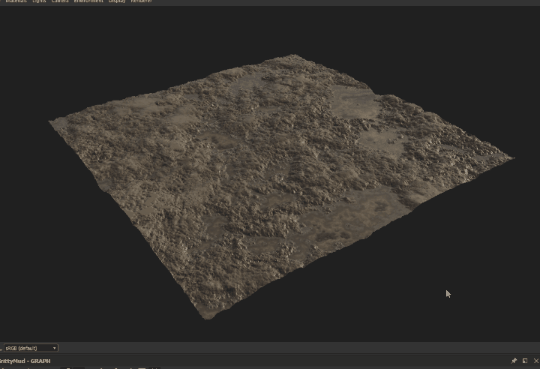Open the Display menu
540x369 pixels.
(x=117, y=1)
